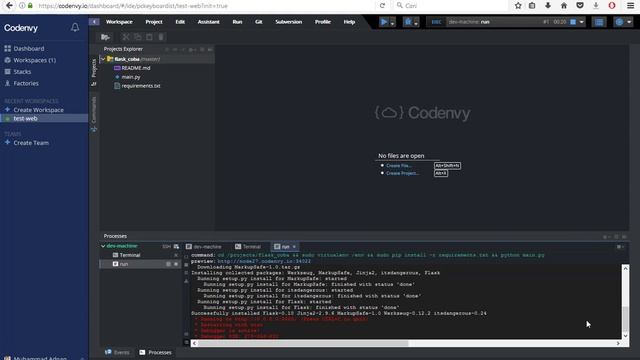Switch to the Terminal console tab
The height and width of the screenshot is (360, 640).
248,247
